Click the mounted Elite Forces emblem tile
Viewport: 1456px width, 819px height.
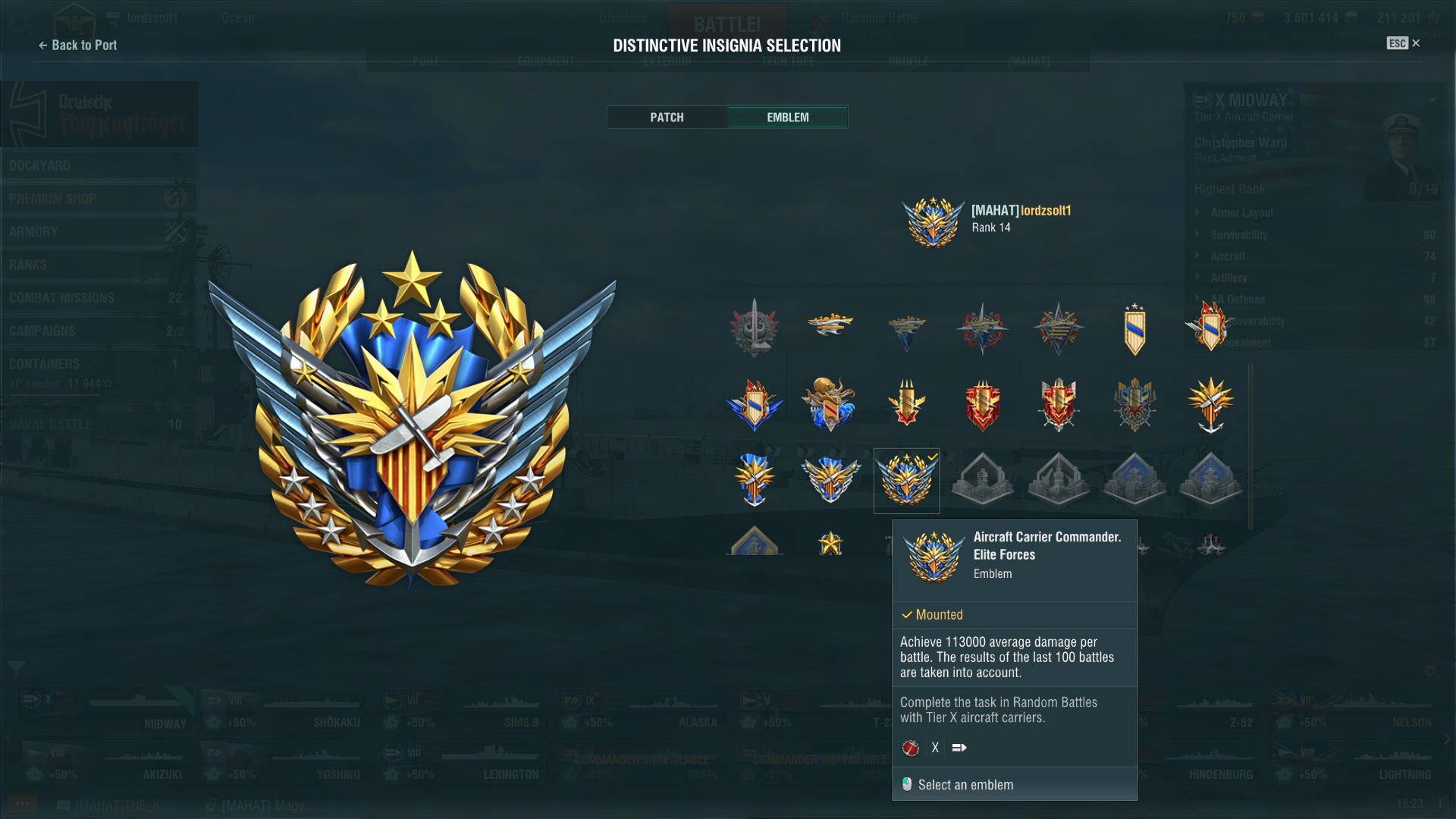906,481
